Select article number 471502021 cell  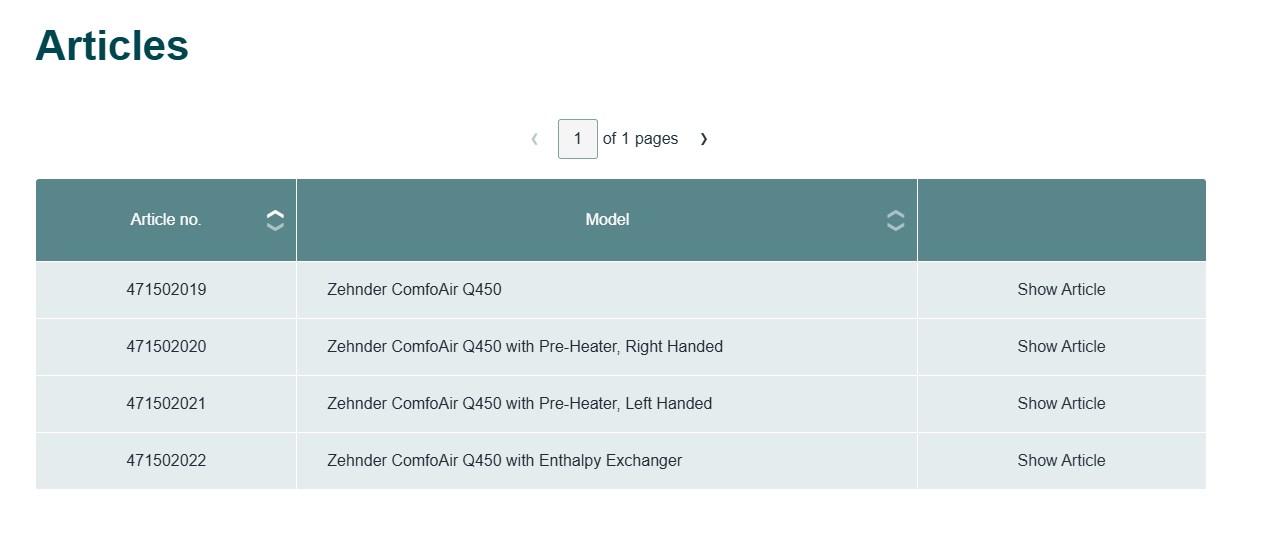click(x=166, y=404)
